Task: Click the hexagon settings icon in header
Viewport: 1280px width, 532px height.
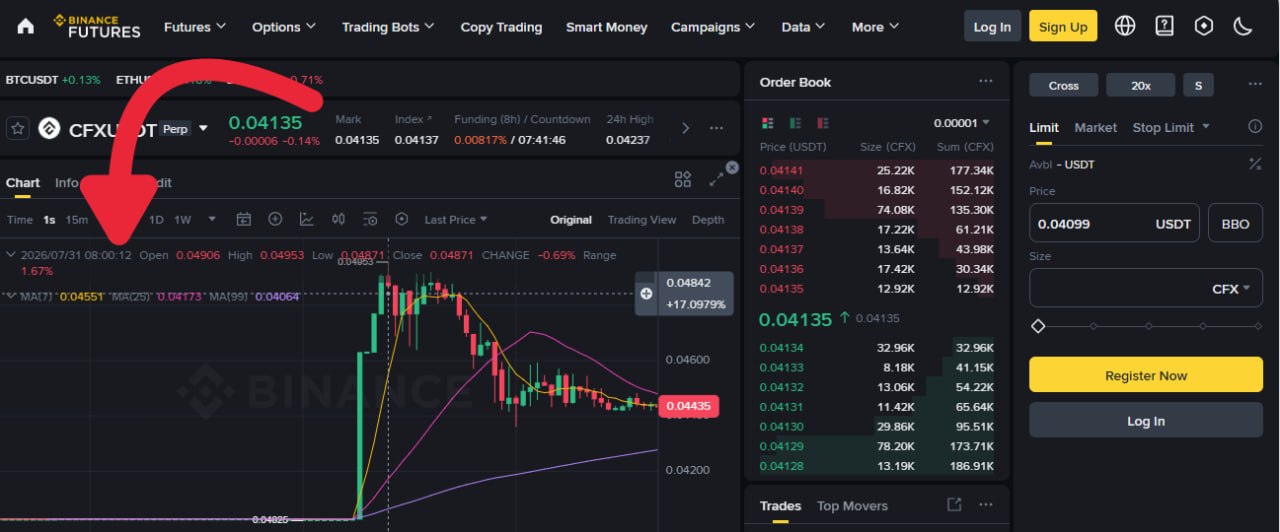Action: click(x=1204, y=26)
